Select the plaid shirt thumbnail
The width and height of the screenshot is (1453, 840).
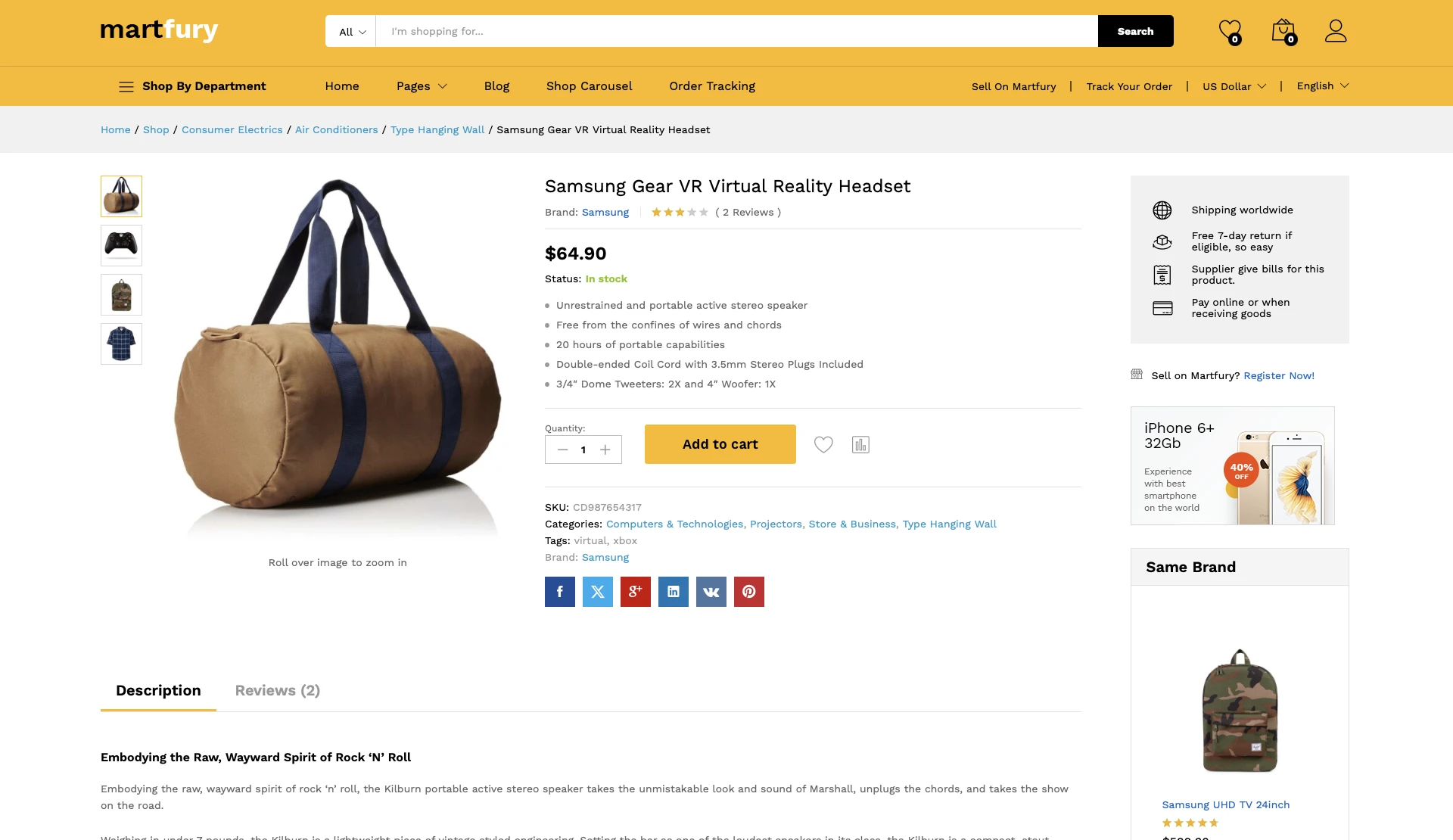tap(121, 344)
